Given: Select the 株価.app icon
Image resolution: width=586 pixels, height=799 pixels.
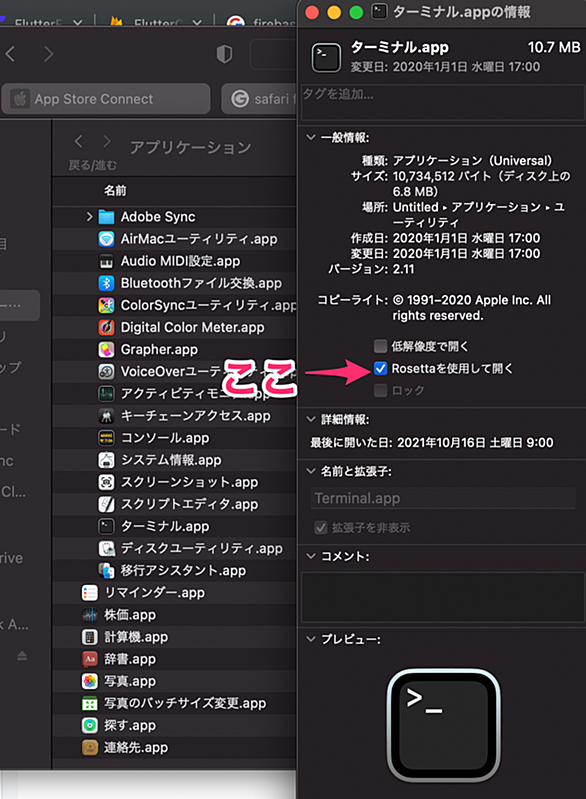Looking at the screenshot, I should (90, 615).
